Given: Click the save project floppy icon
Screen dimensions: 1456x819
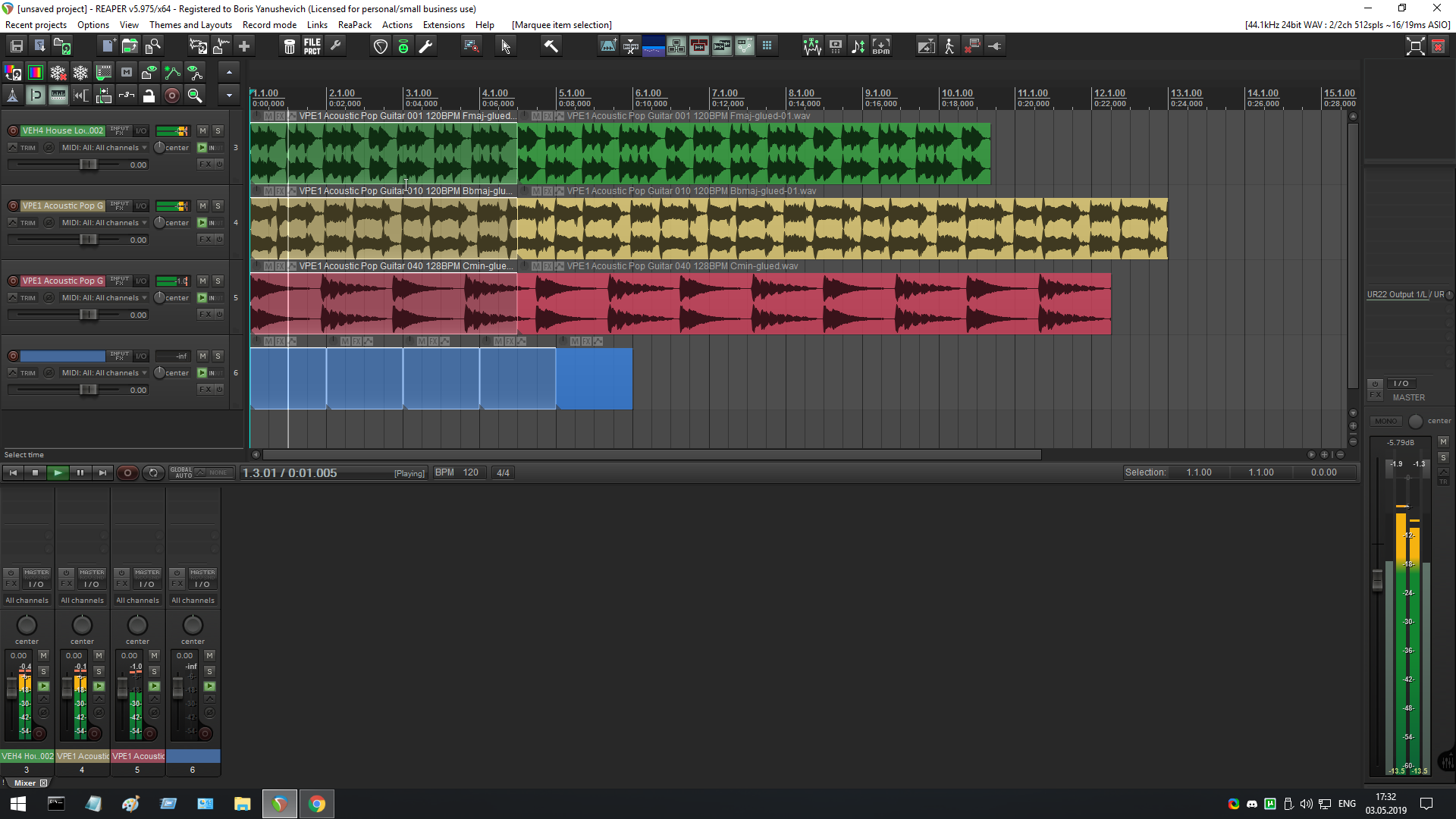Looking at the screenshot, I should coord(17,46).
